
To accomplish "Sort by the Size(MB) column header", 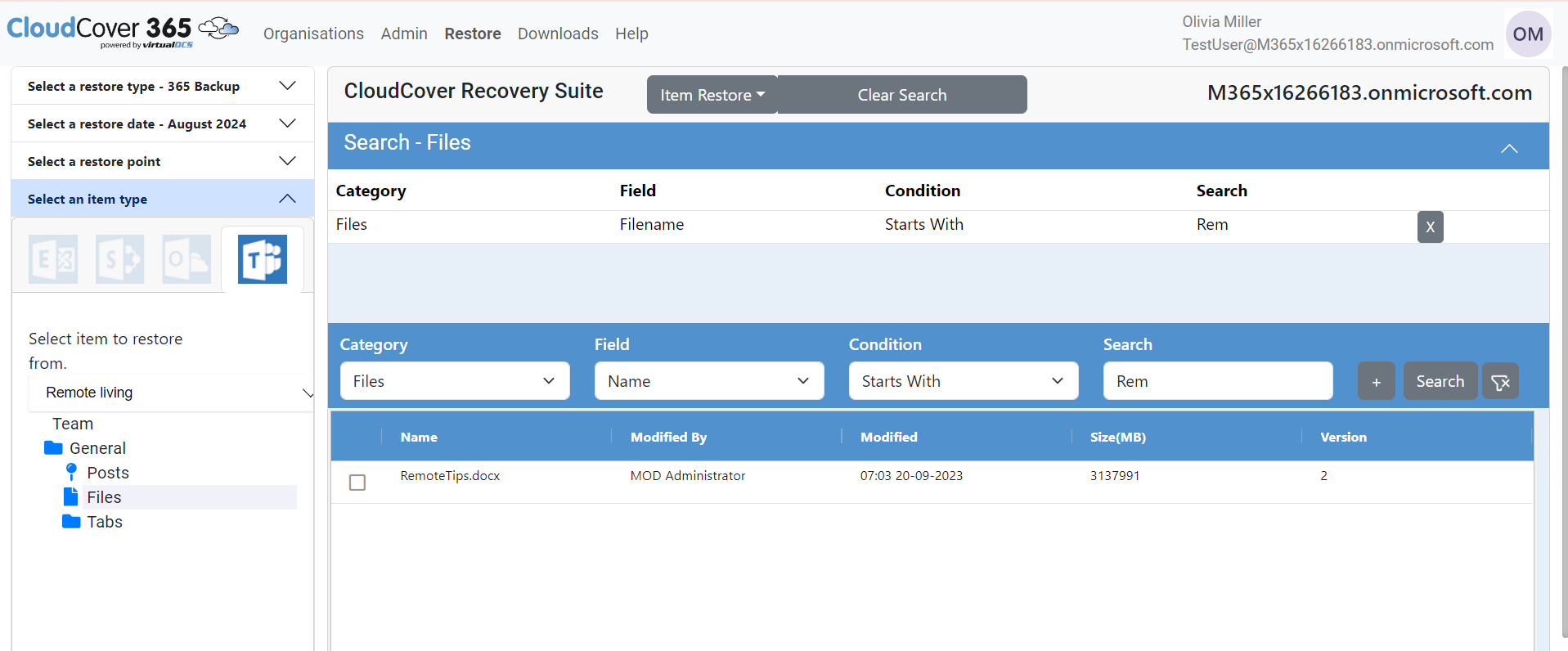I will pos(1118,438).
